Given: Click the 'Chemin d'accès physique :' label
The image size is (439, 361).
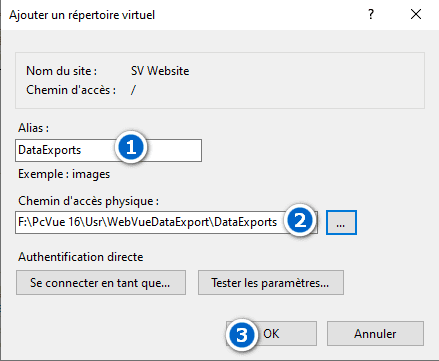Looking at the screenshot, I should tap(88, 201).
